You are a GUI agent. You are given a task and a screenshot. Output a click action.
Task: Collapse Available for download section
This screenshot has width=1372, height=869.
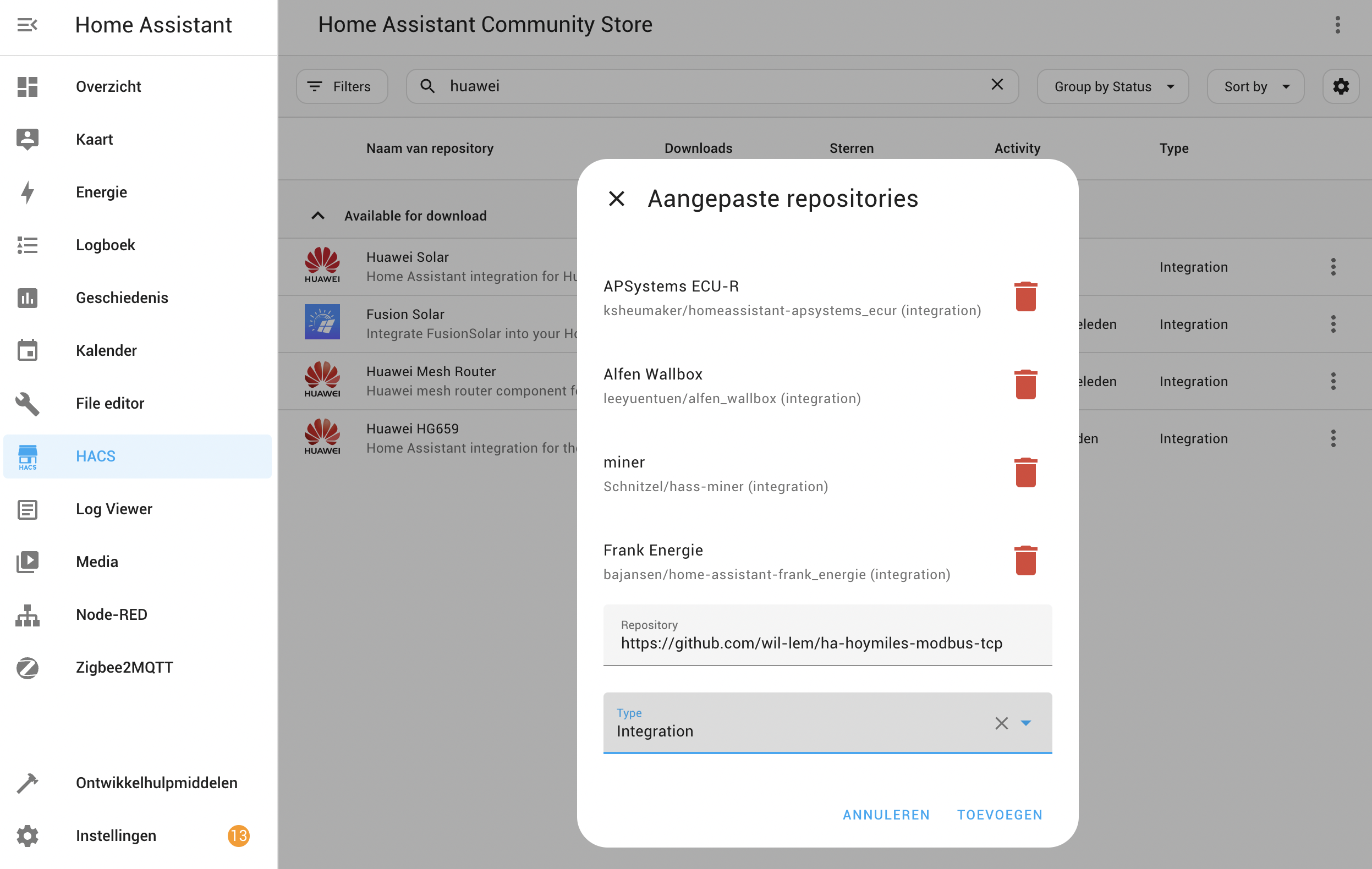(318, 216)
